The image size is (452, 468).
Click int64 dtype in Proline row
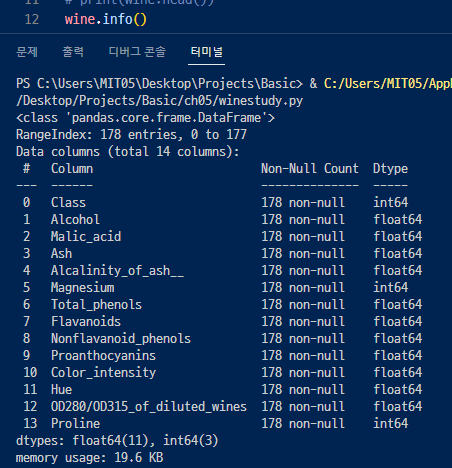390,424
